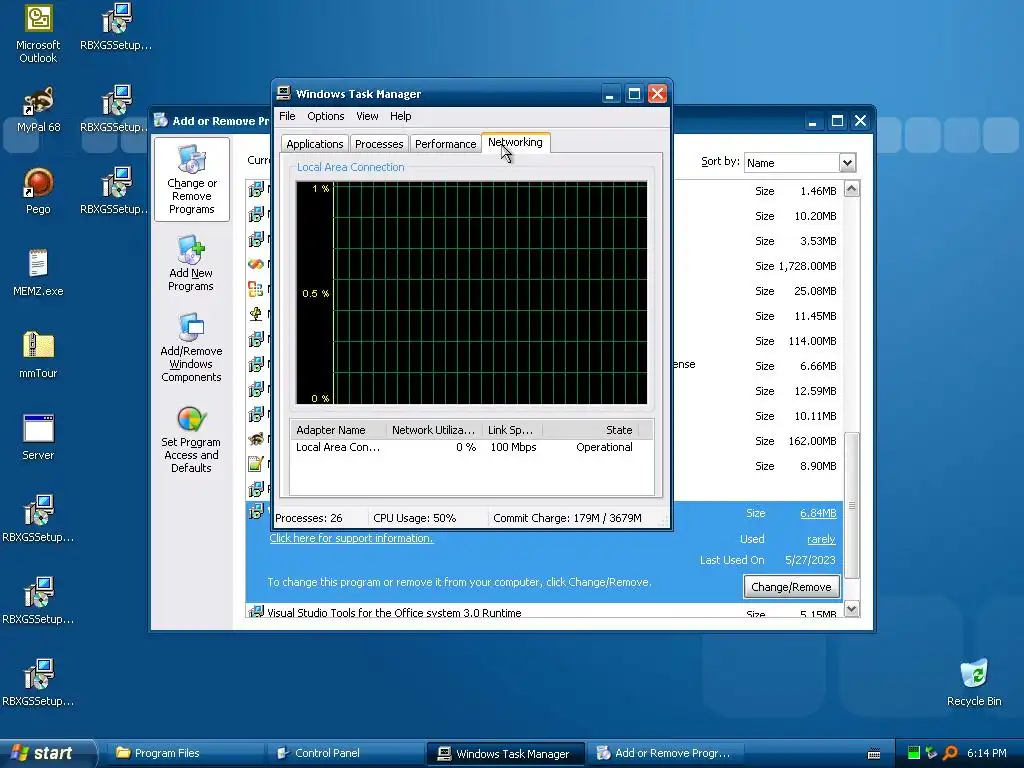The width and height of the screenshot is (1024, 768).
Task: Click the State column header
Action: pos(590,430)
